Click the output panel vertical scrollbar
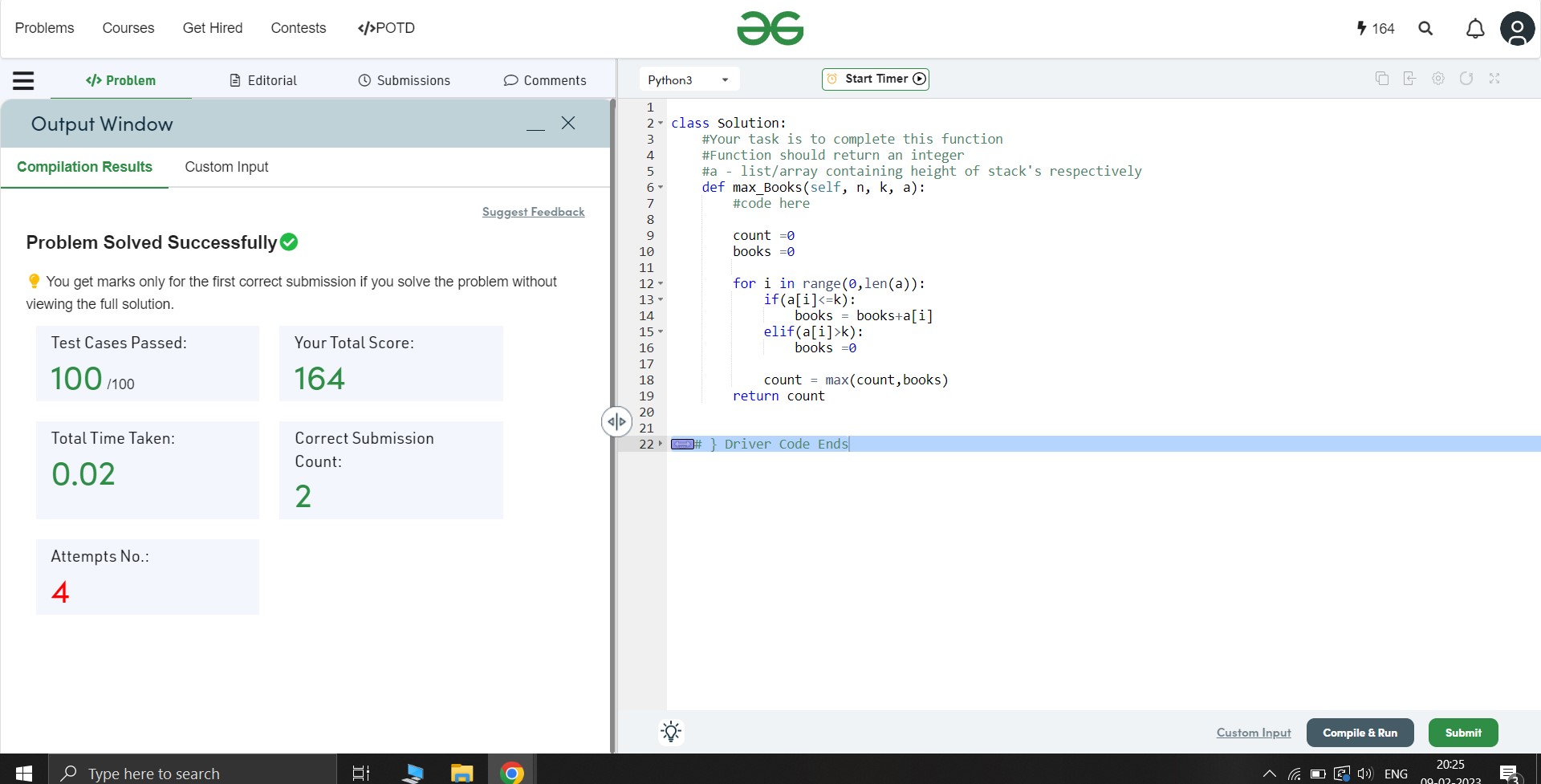 612,425
